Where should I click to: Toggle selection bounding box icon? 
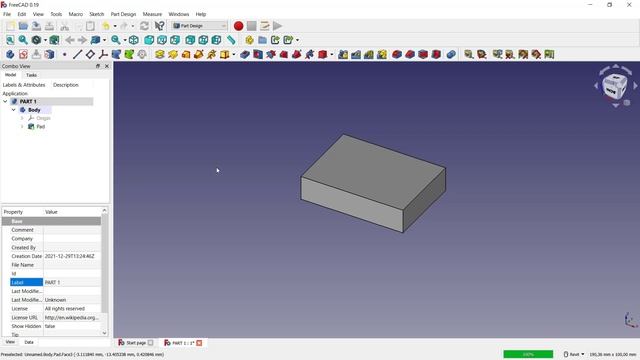(x=54, y=40)
